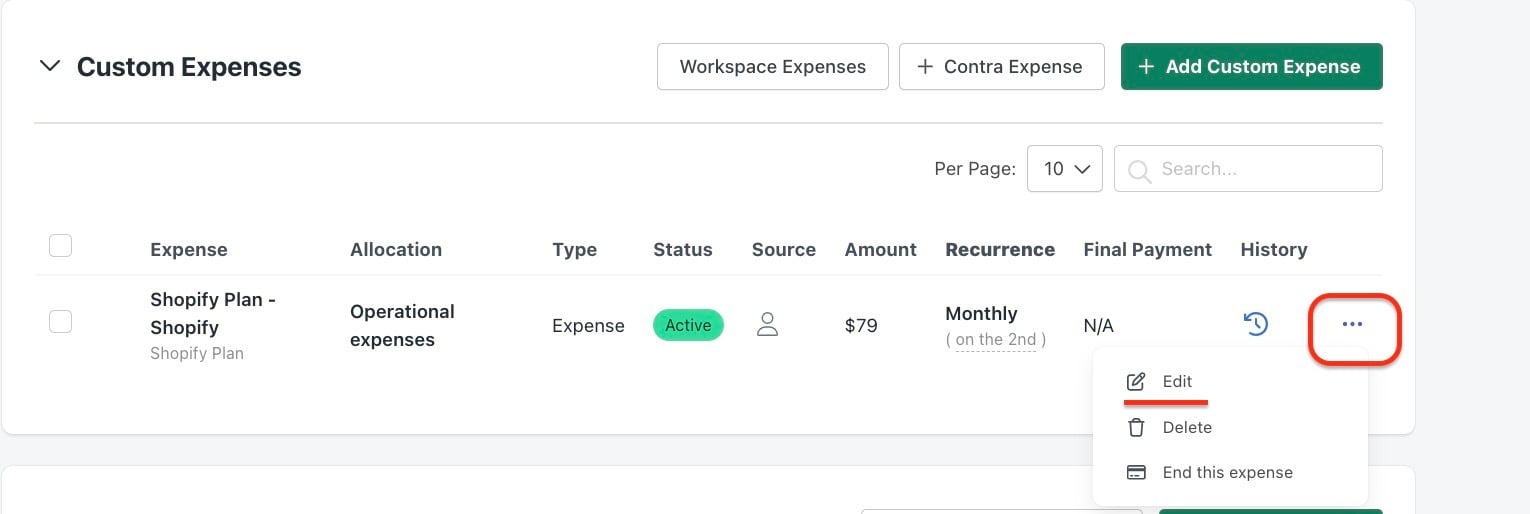Screen dimensions: 1530x514
Task: Click the card icon for End this expense
Action: pyautogui.click(x=1136, y=473)
